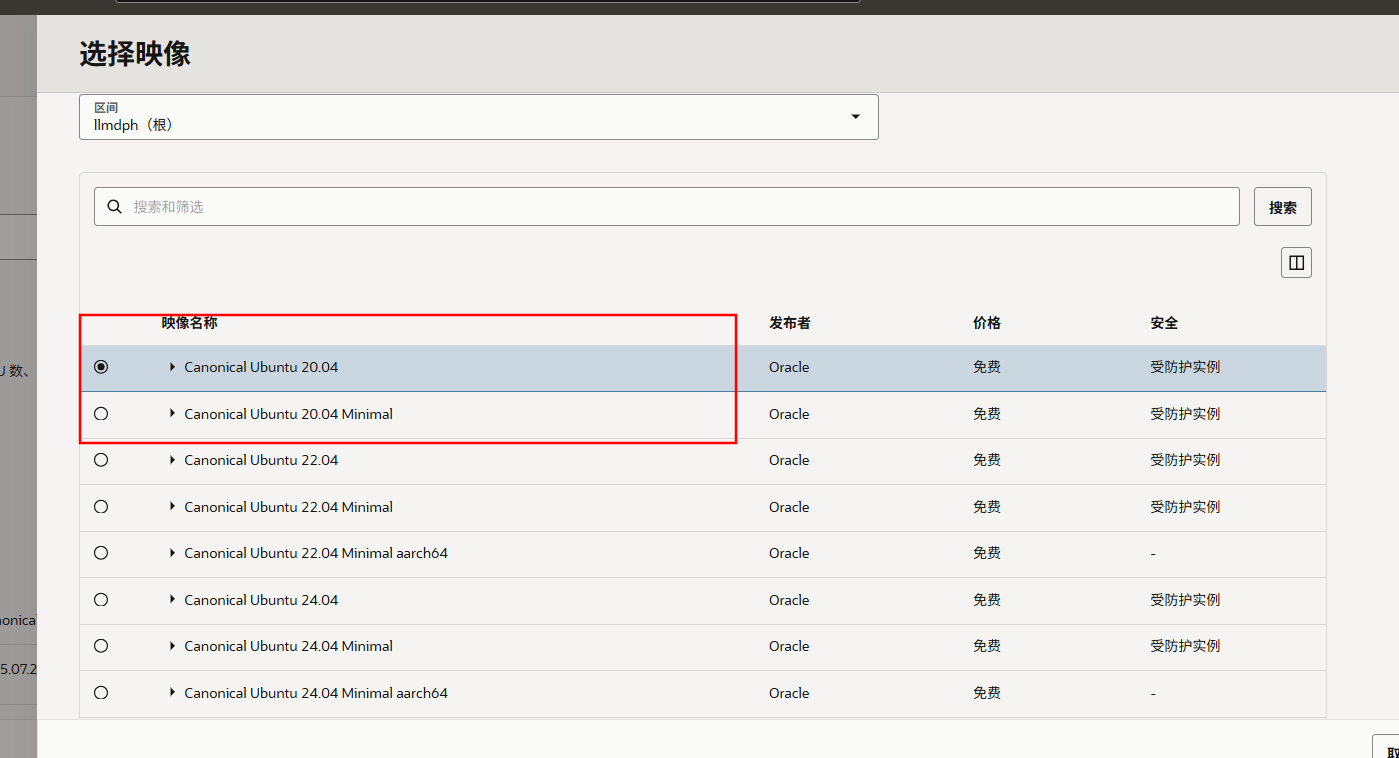
Task: Click 免费 price in Ubuntu 24.04 Minimal row
Action: (987, 646)
